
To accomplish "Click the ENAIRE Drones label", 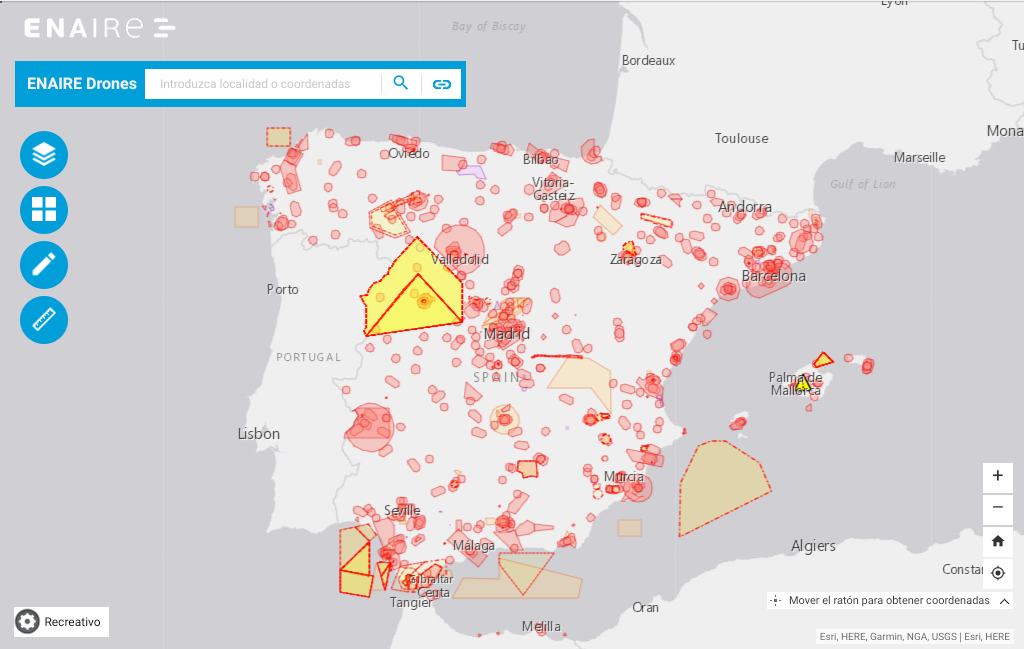I will point(80,84).
